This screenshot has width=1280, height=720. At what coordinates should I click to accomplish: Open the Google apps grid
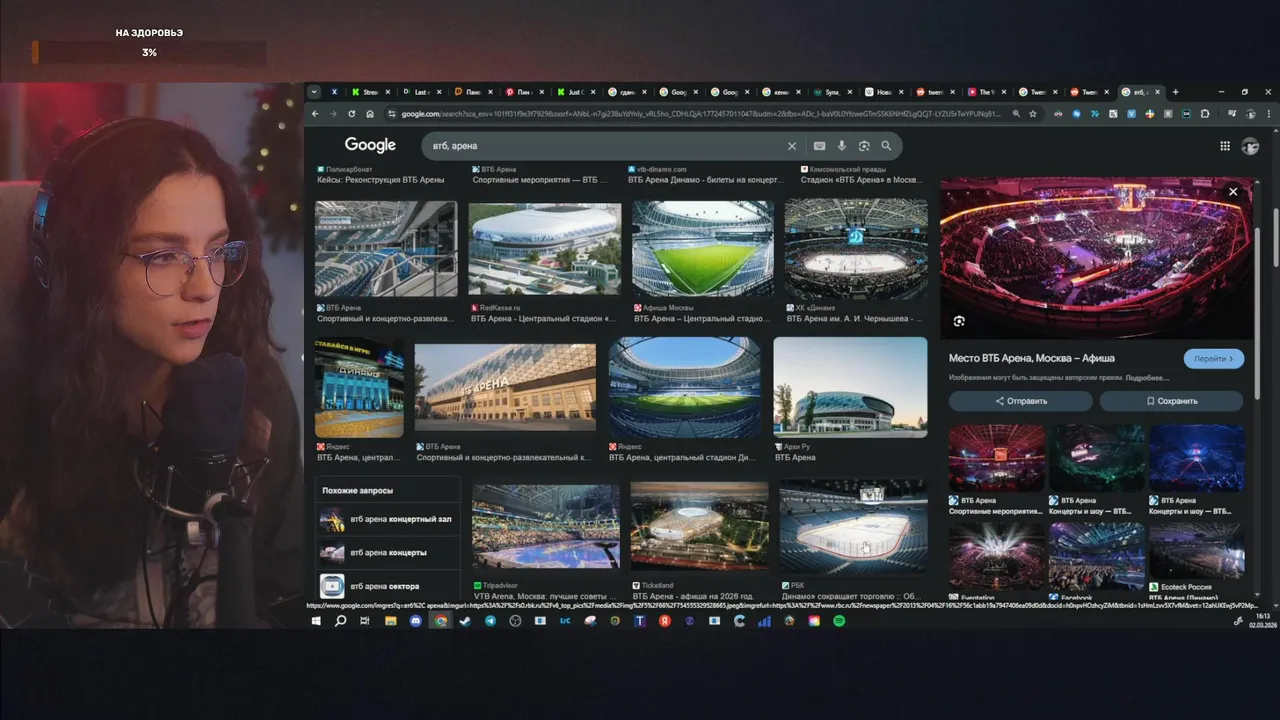[x=1225, y=146]
